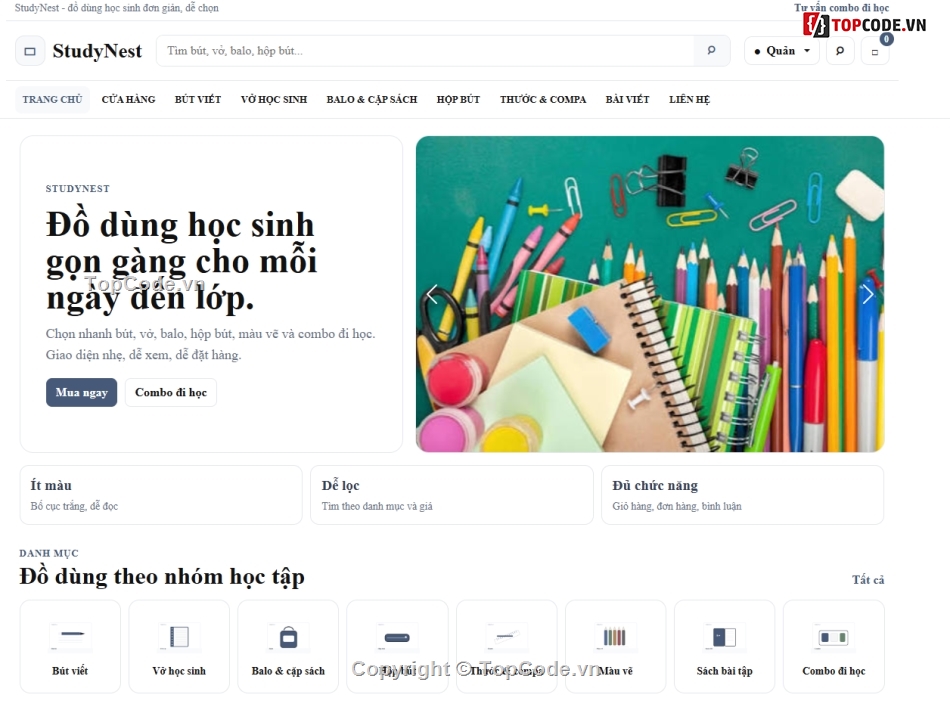
Task: Select the Màu vẽ category icon
Action: point(615,637)
